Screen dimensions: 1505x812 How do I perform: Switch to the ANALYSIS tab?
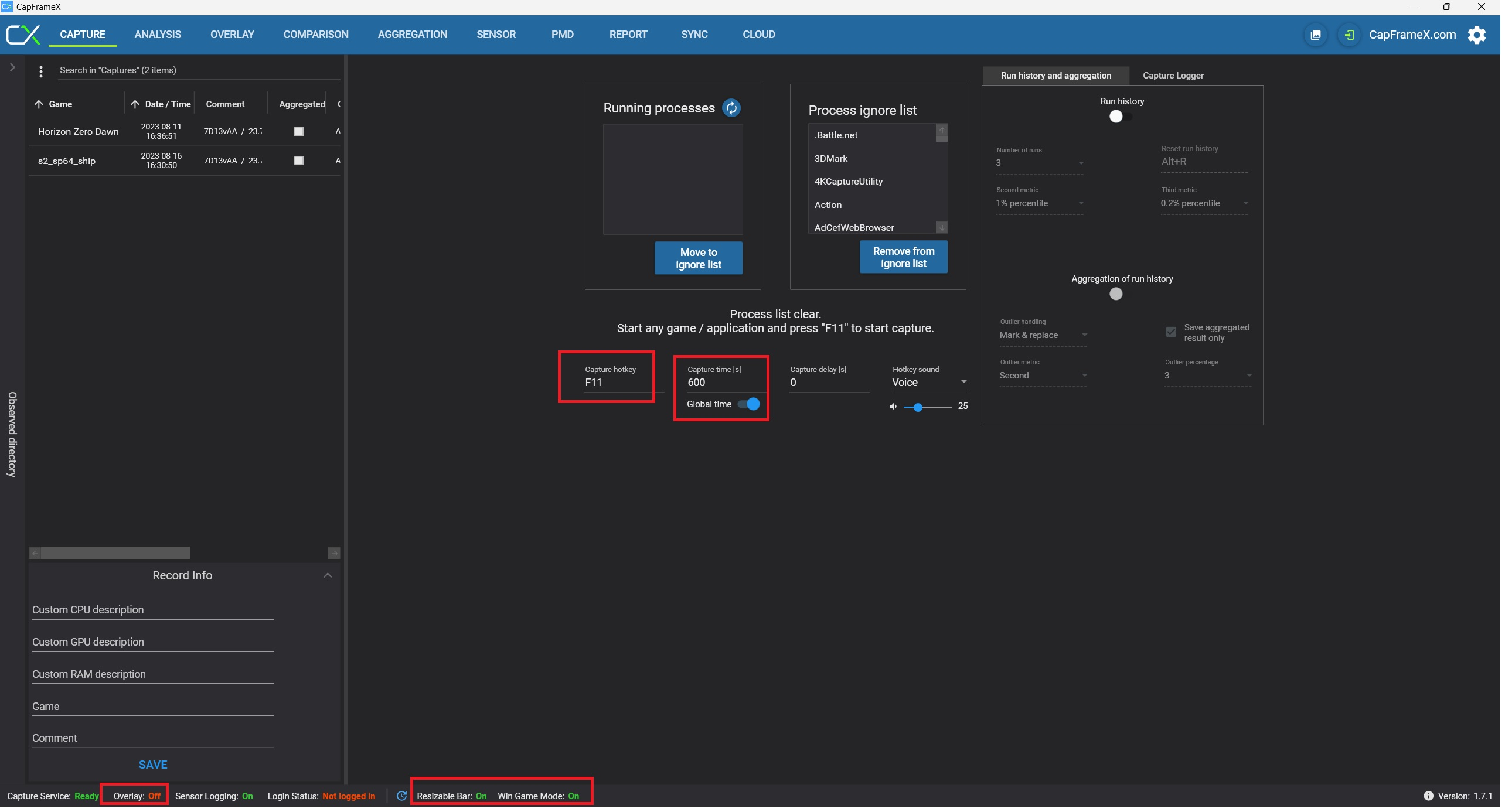(x=158, y=35)
